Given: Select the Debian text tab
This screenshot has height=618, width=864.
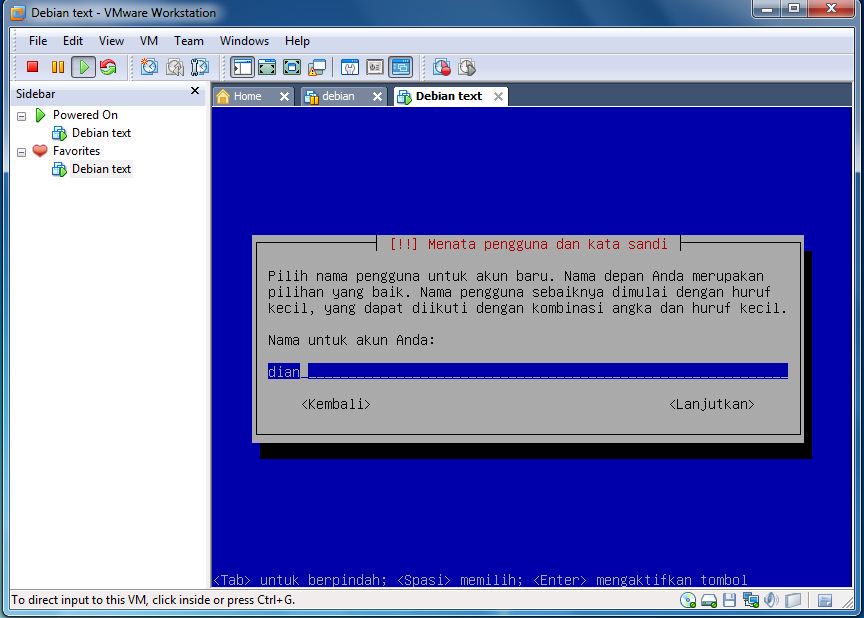Looking at the screenshot, I should tap(449, 96).
